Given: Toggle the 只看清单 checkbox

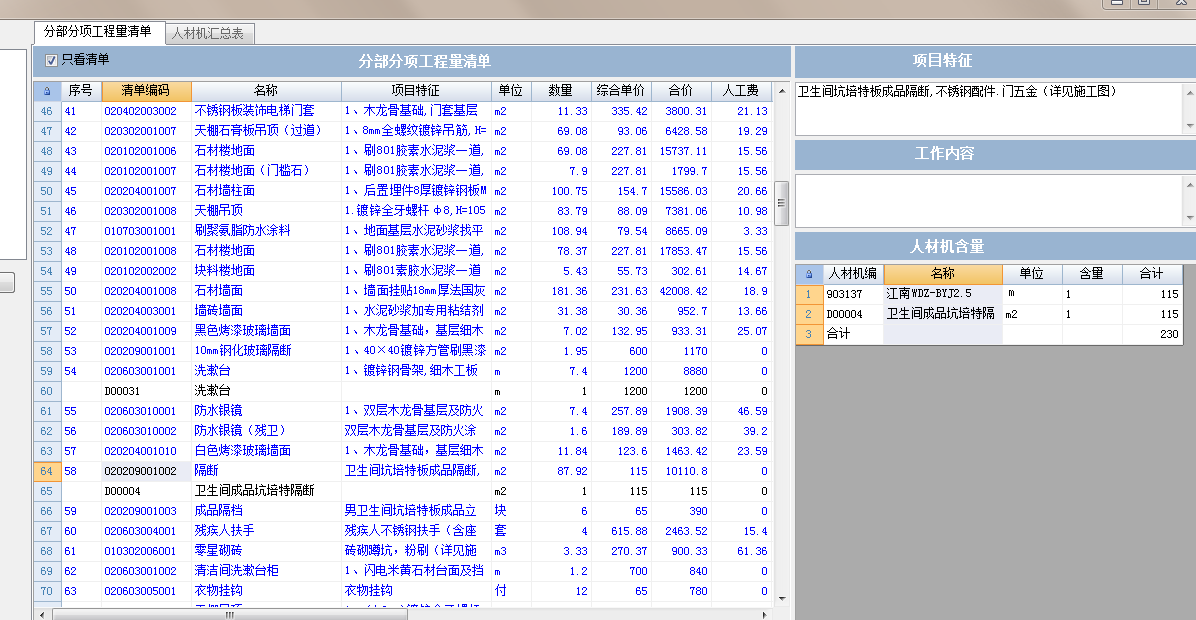Looking at the screenshot, I should pyautogui.click(x=51, y=60).
